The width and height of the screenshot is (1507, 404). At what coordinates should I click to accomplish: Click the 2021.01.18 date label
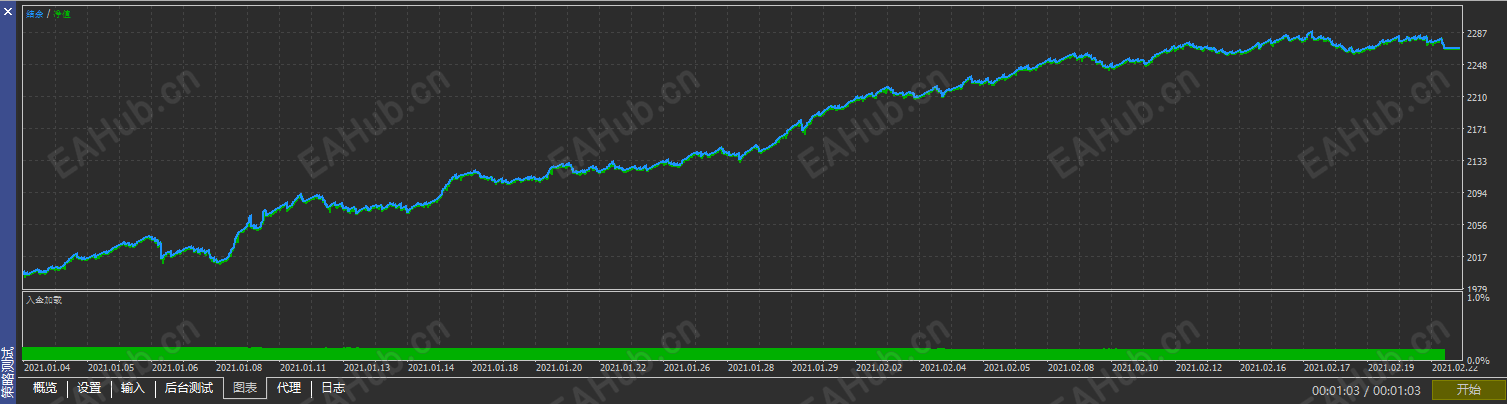tap(495, 368)
